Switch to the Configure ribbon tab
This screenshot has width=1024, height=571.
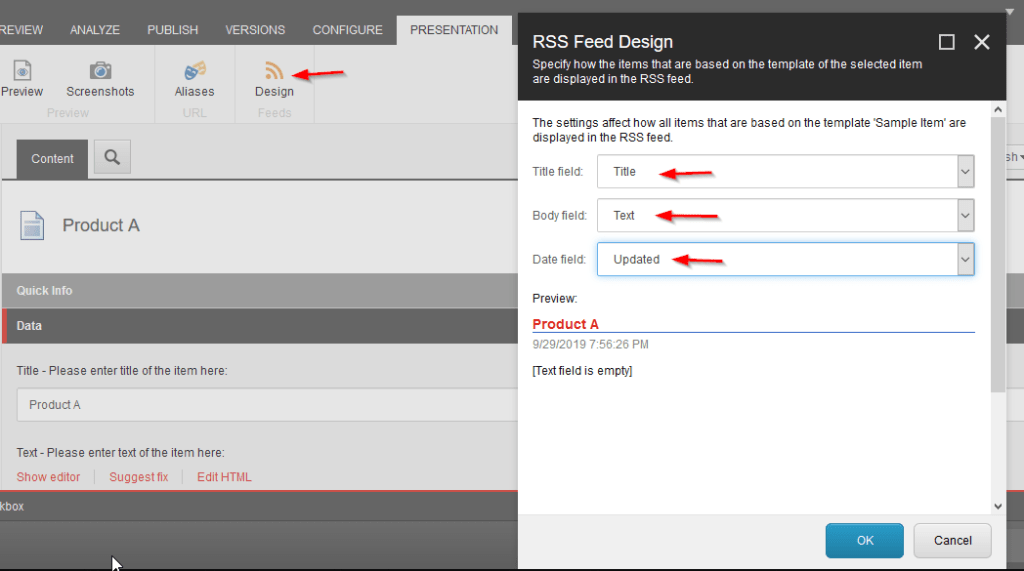pos(347,30)
